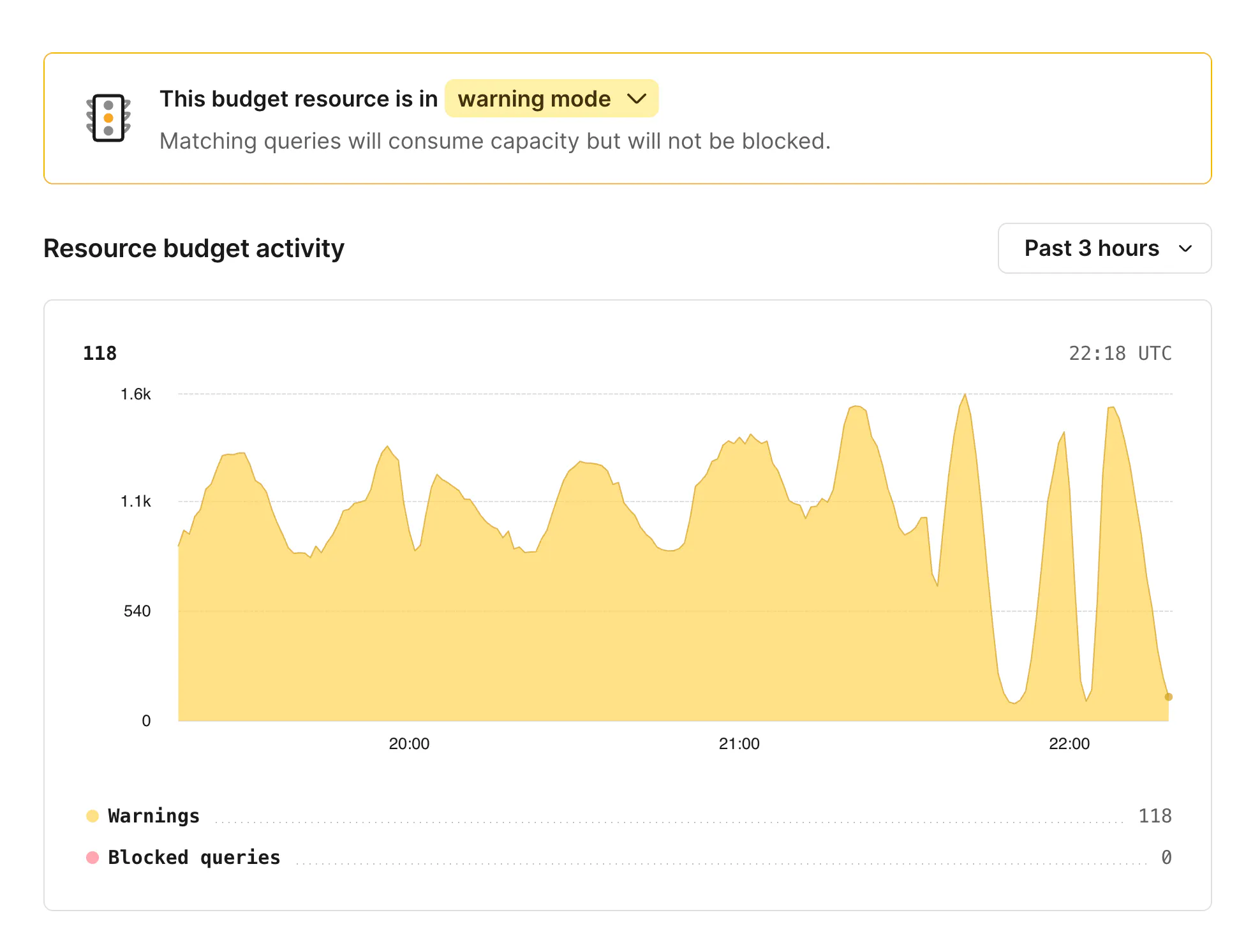
Task: Click the Blocked queries count value 0
Action: click(x=1166, y=857)
